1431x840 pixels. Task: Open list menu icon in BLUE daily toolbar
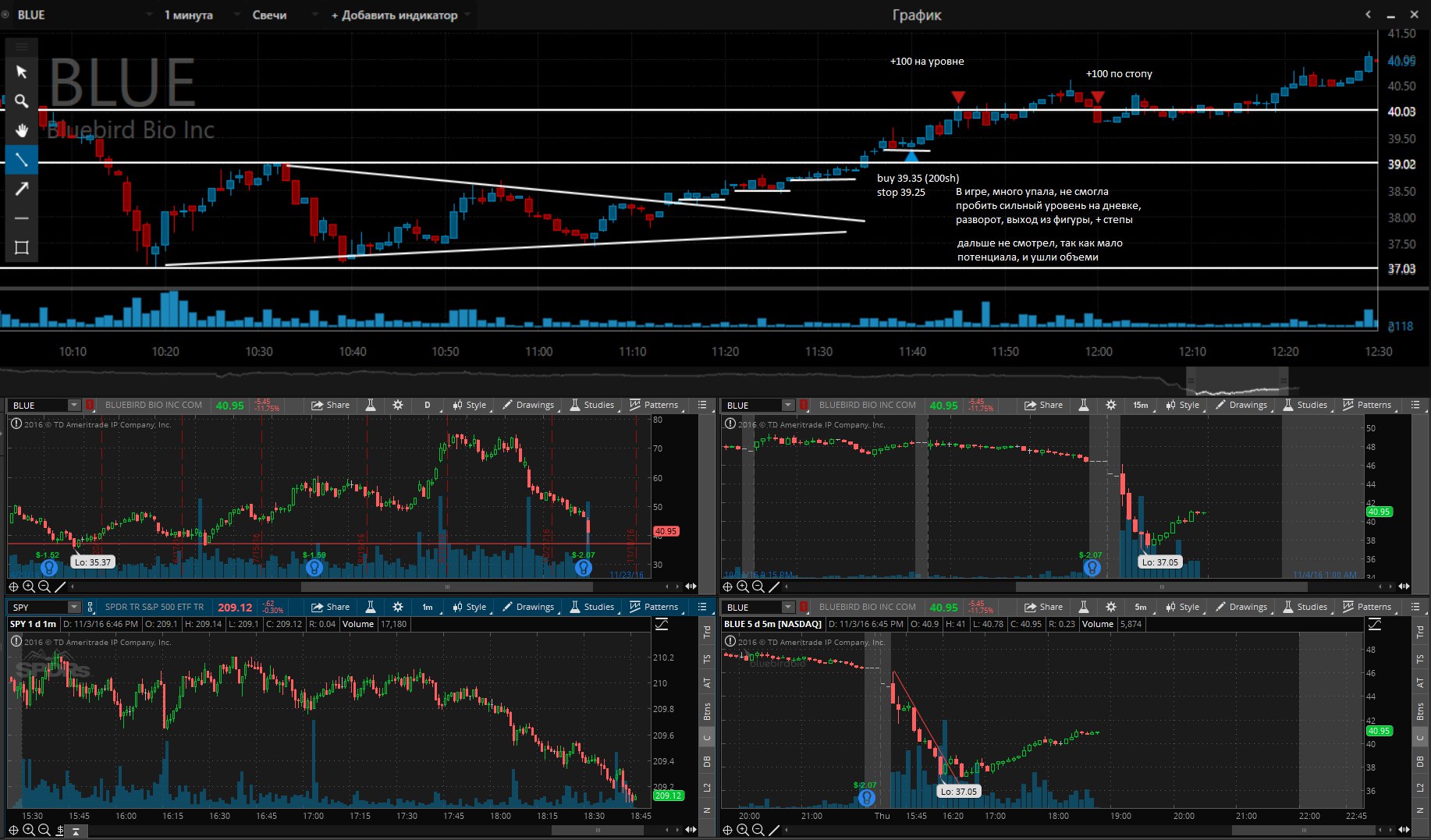coord(702,405)
